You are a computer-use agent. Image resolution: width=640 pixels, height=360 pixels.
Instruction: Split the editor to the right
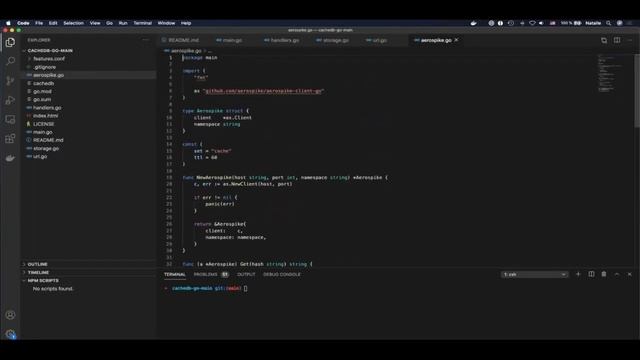coord(617,40)
